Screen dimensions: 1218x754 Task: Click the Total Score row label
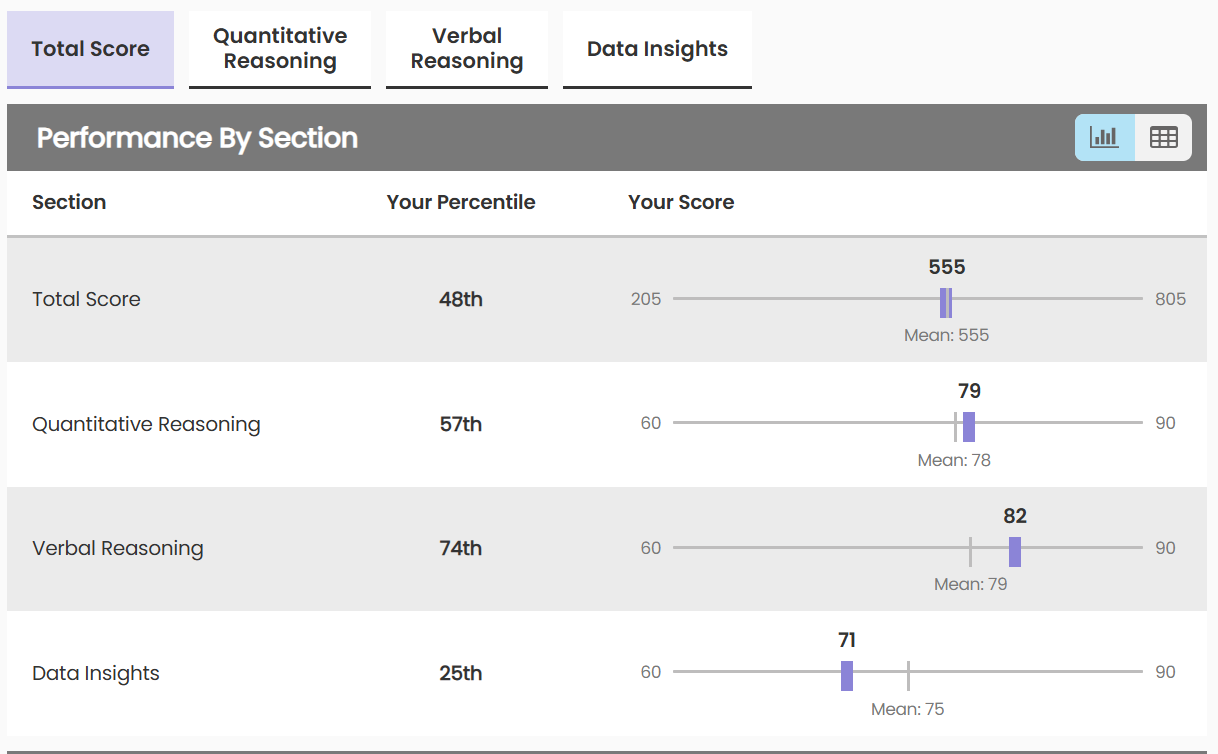click(86, 299)
